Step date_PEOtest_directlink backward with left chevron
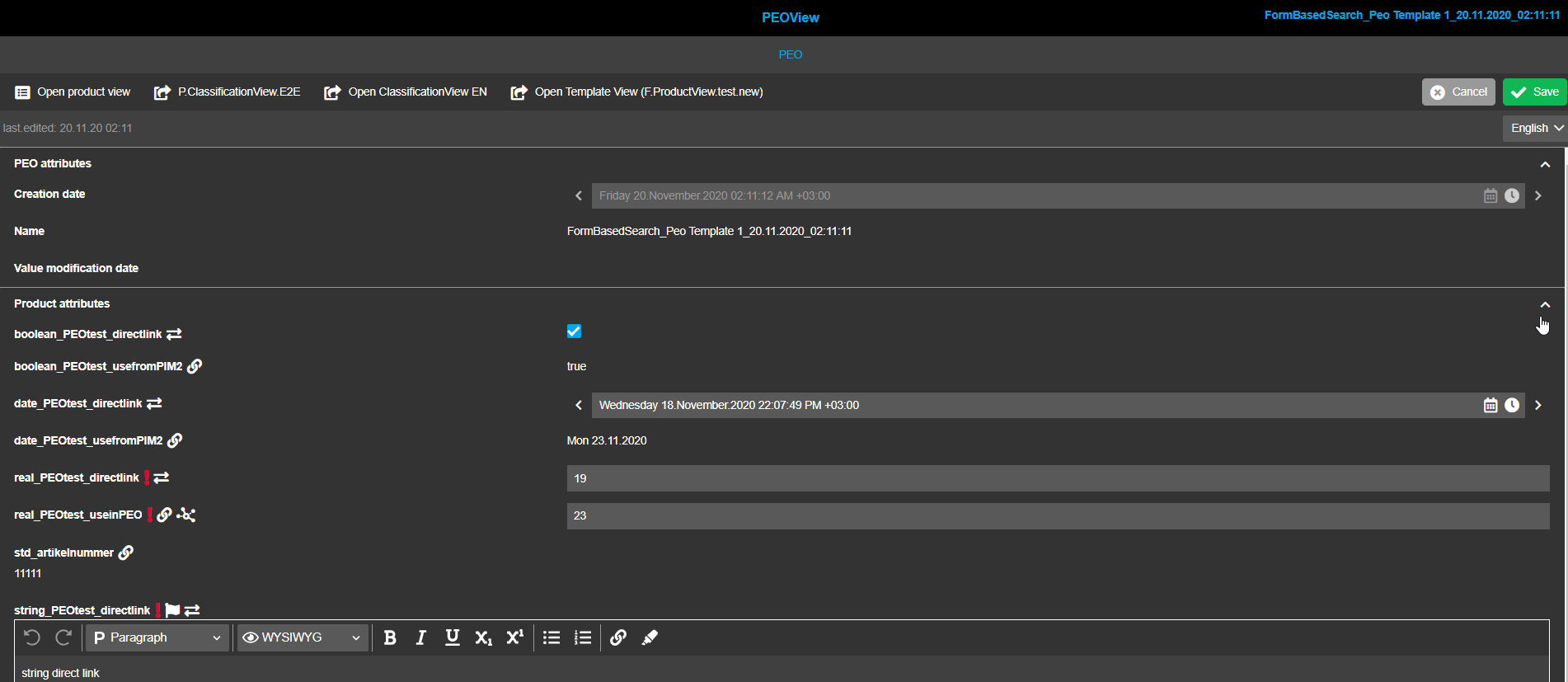Image resolution: width=1568 pixels, height=682 pixels. (x=579, y=405)
